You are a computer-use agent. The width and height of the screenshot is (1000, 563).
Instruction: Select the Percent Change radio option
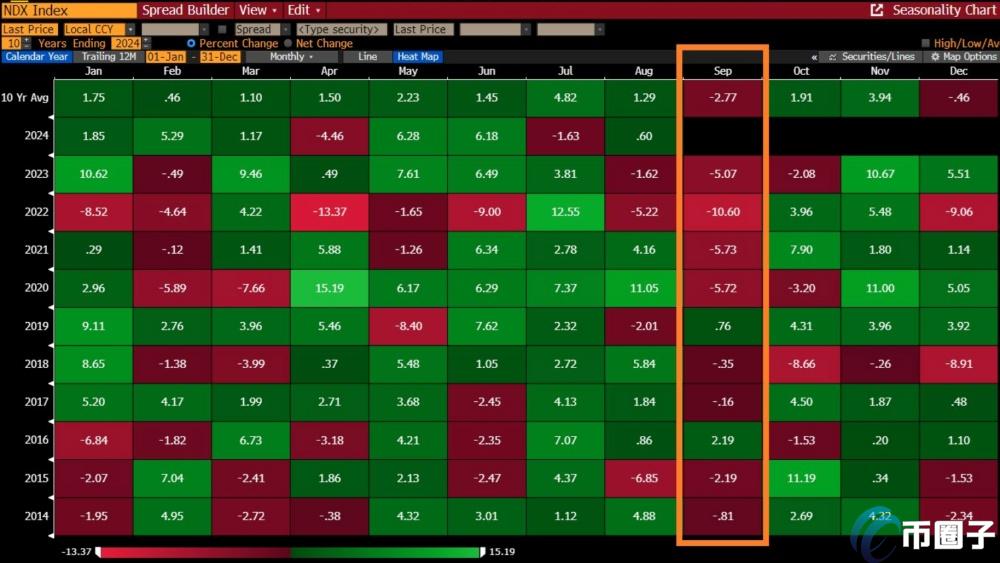coord(191,44)
